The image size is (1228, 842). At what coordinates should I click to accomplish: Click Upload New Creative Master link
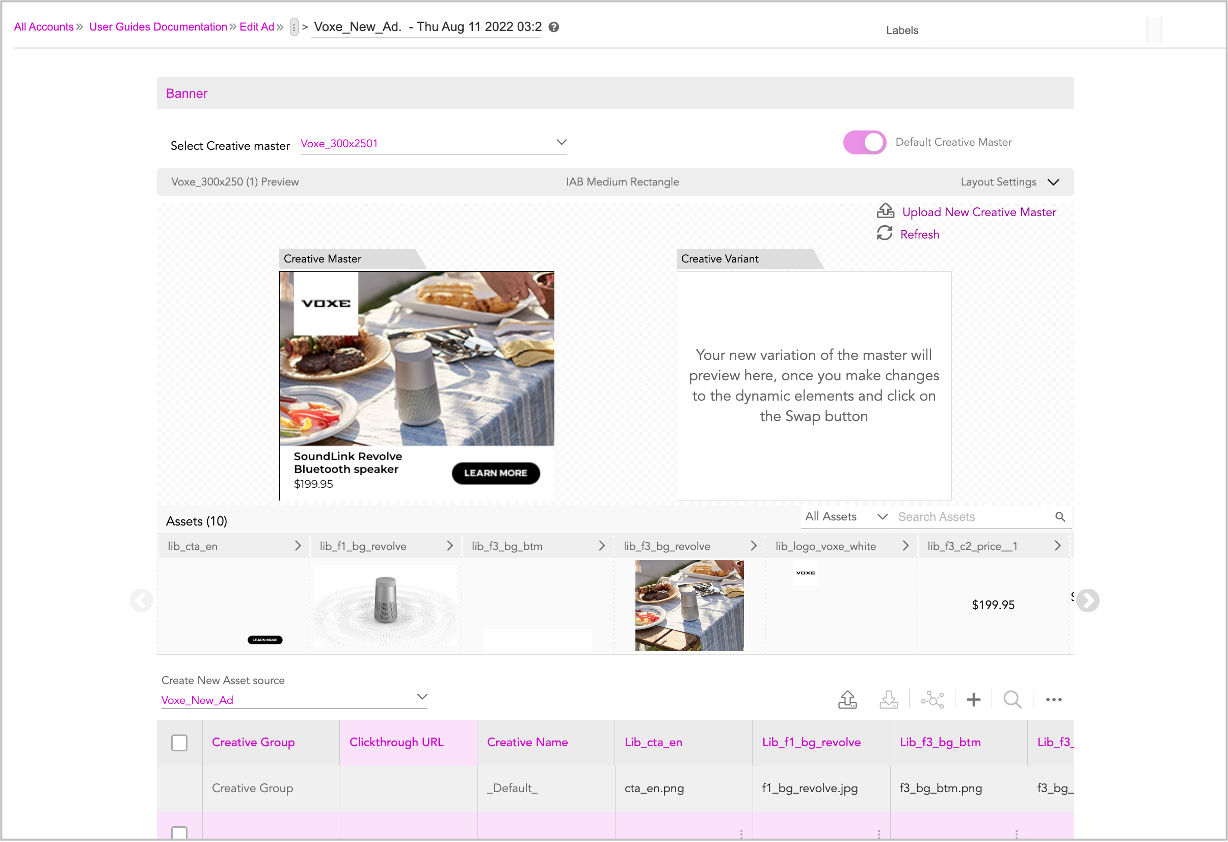(x=979, y=212)
